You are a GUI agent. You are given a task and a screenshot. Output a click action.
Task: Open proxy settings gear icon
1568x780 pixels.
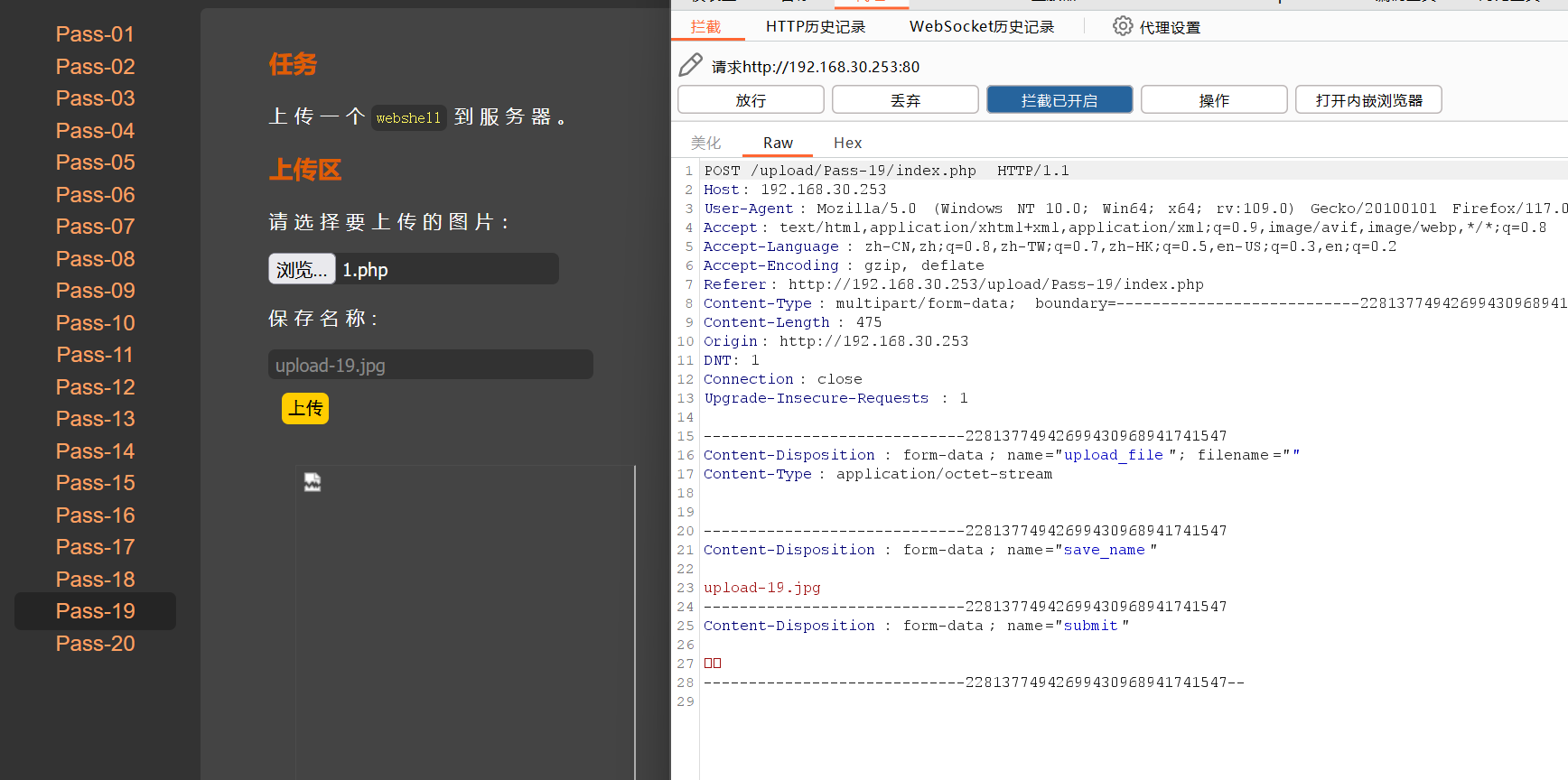pos(1122,26)
